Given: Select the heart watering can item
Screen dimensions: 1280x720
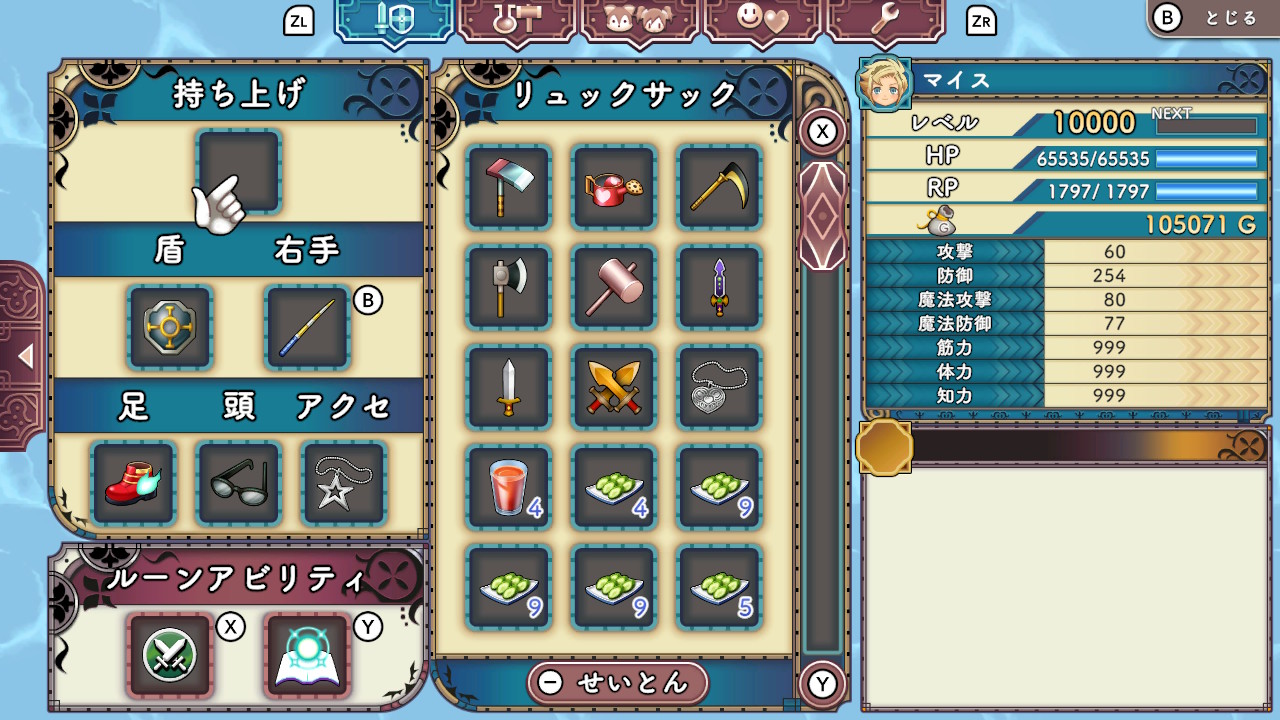Looking at the screenshot, I should [614, 187].
